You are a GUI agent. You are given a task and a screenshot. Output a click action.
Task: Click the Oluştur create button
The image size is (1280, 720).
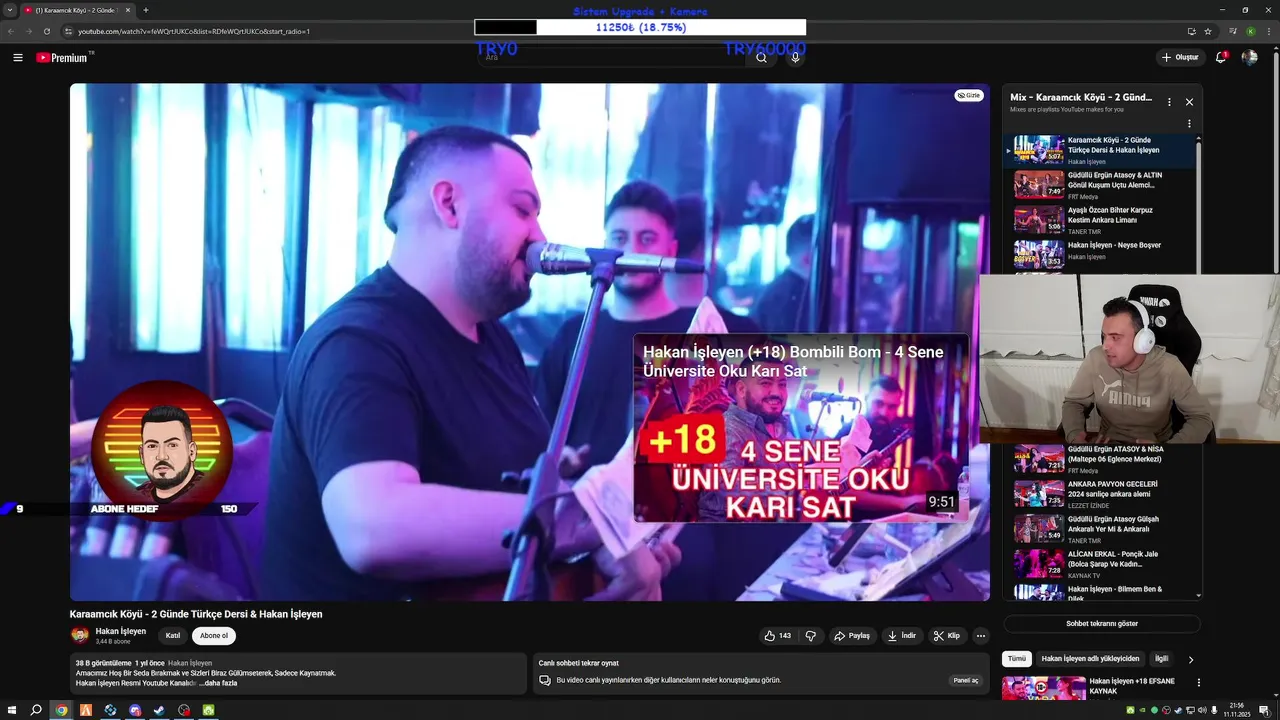1179,58
